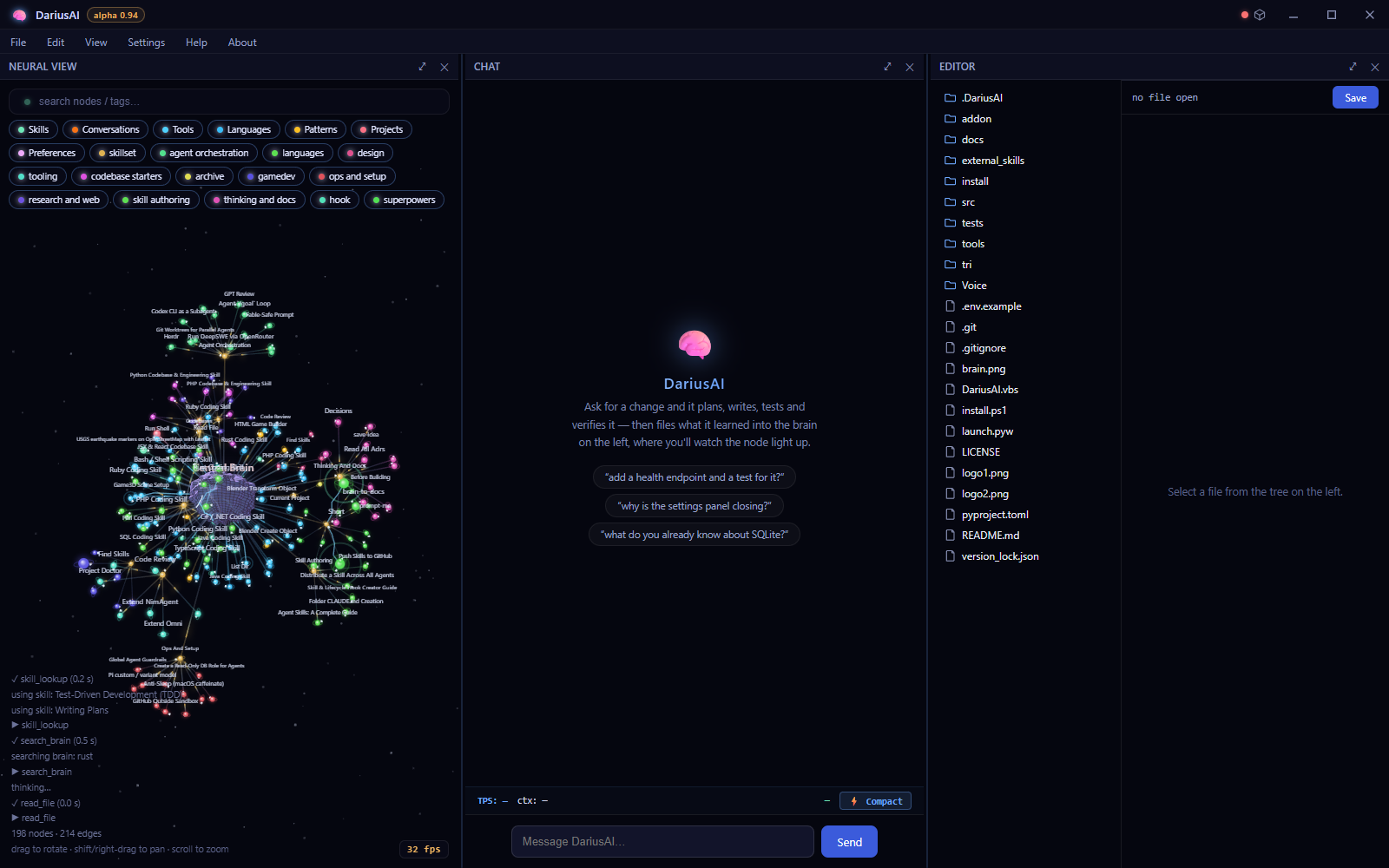Close the Chat panel
This screenshot has width=1389, height=868.
click(910, 67)
